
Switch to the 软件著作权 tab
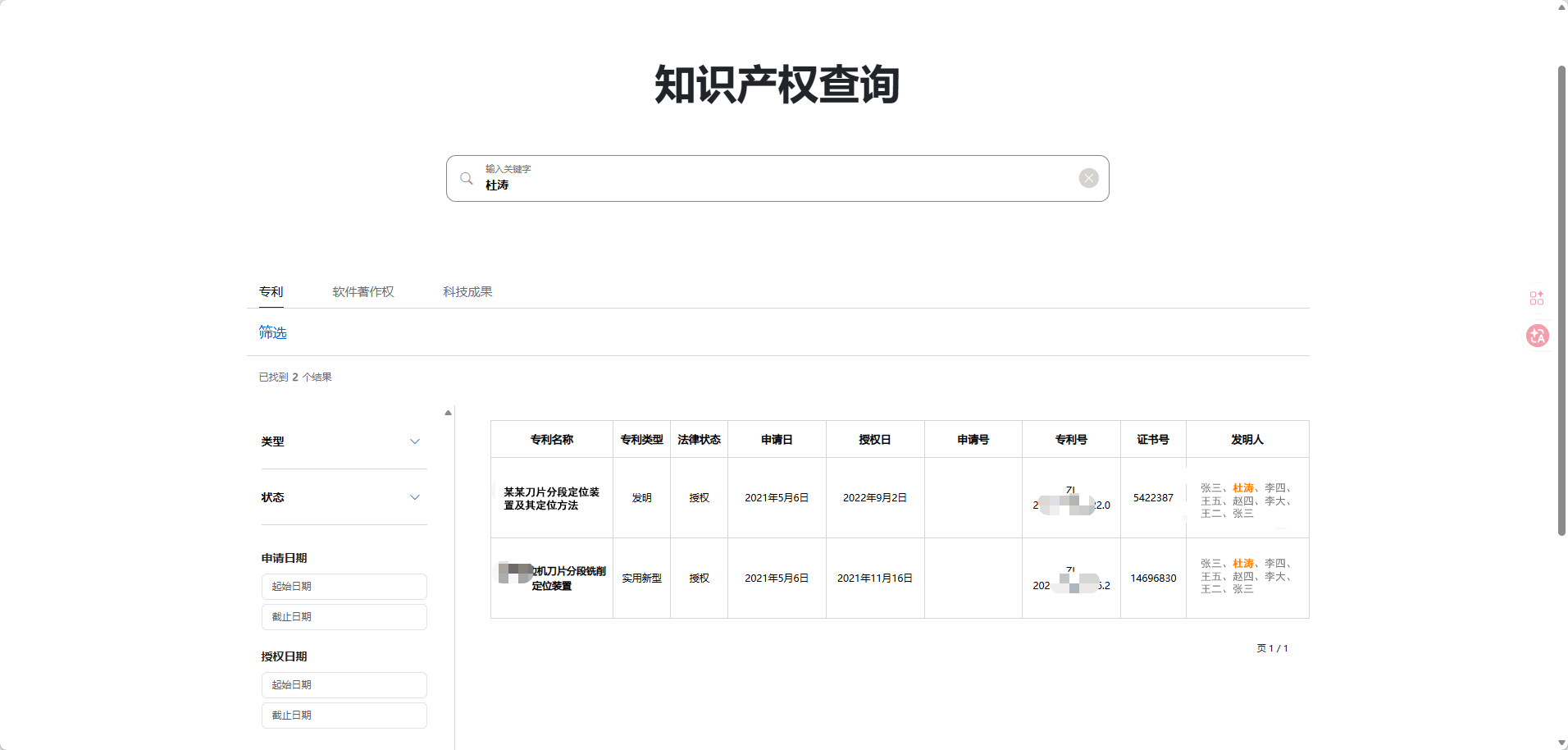(363, 292)
